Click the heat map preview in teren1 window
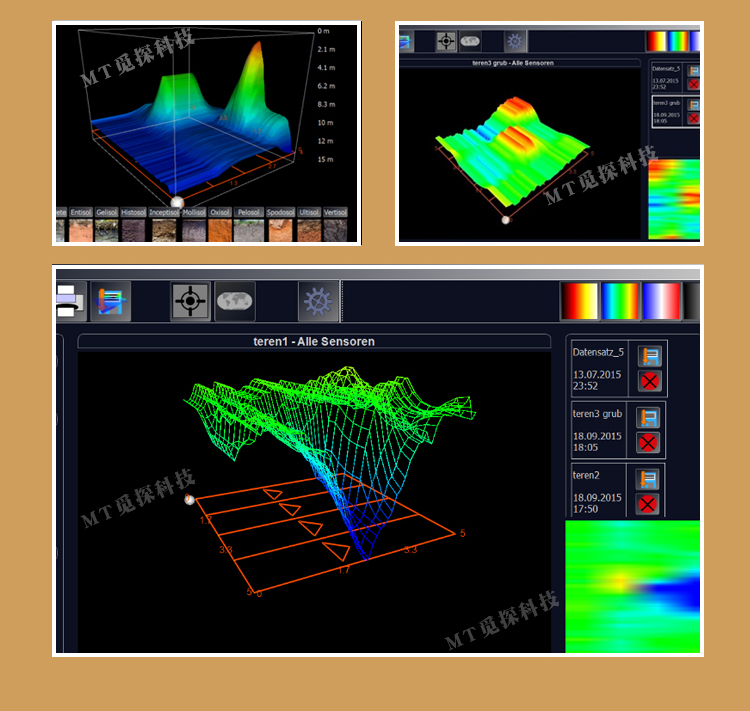 [632, 586]
